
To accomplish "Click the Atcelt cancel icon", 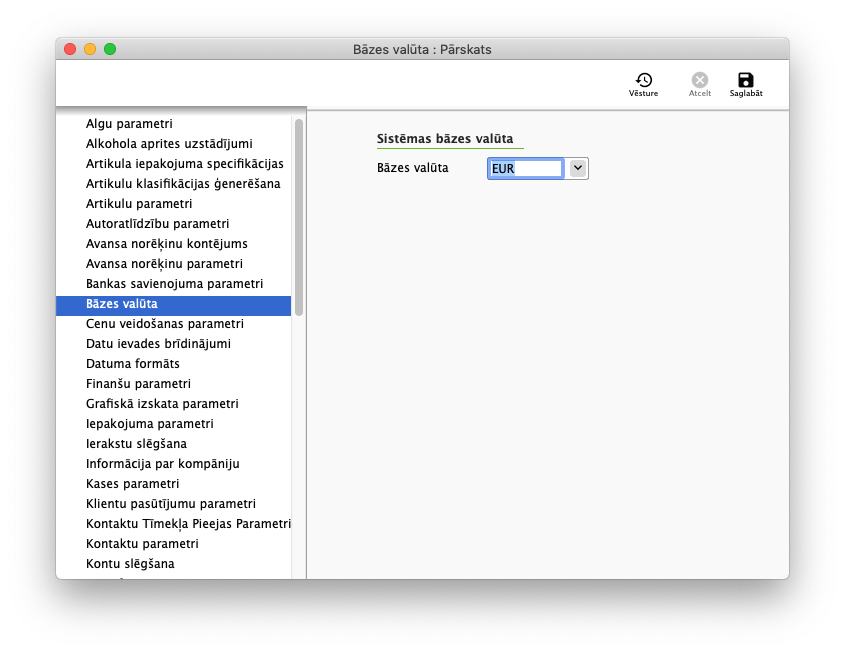I will pyautogui.click(x=699, y=85).
